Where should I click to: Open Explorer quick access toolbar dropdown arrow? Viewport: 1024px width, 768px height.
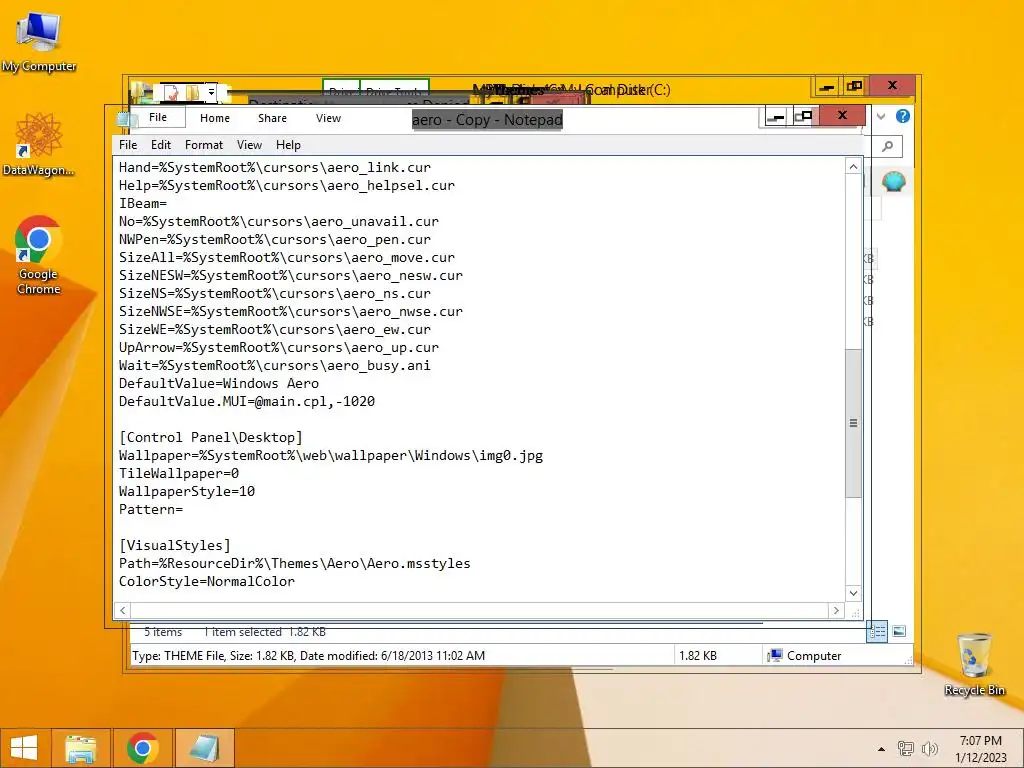click(x=211, y=93)
